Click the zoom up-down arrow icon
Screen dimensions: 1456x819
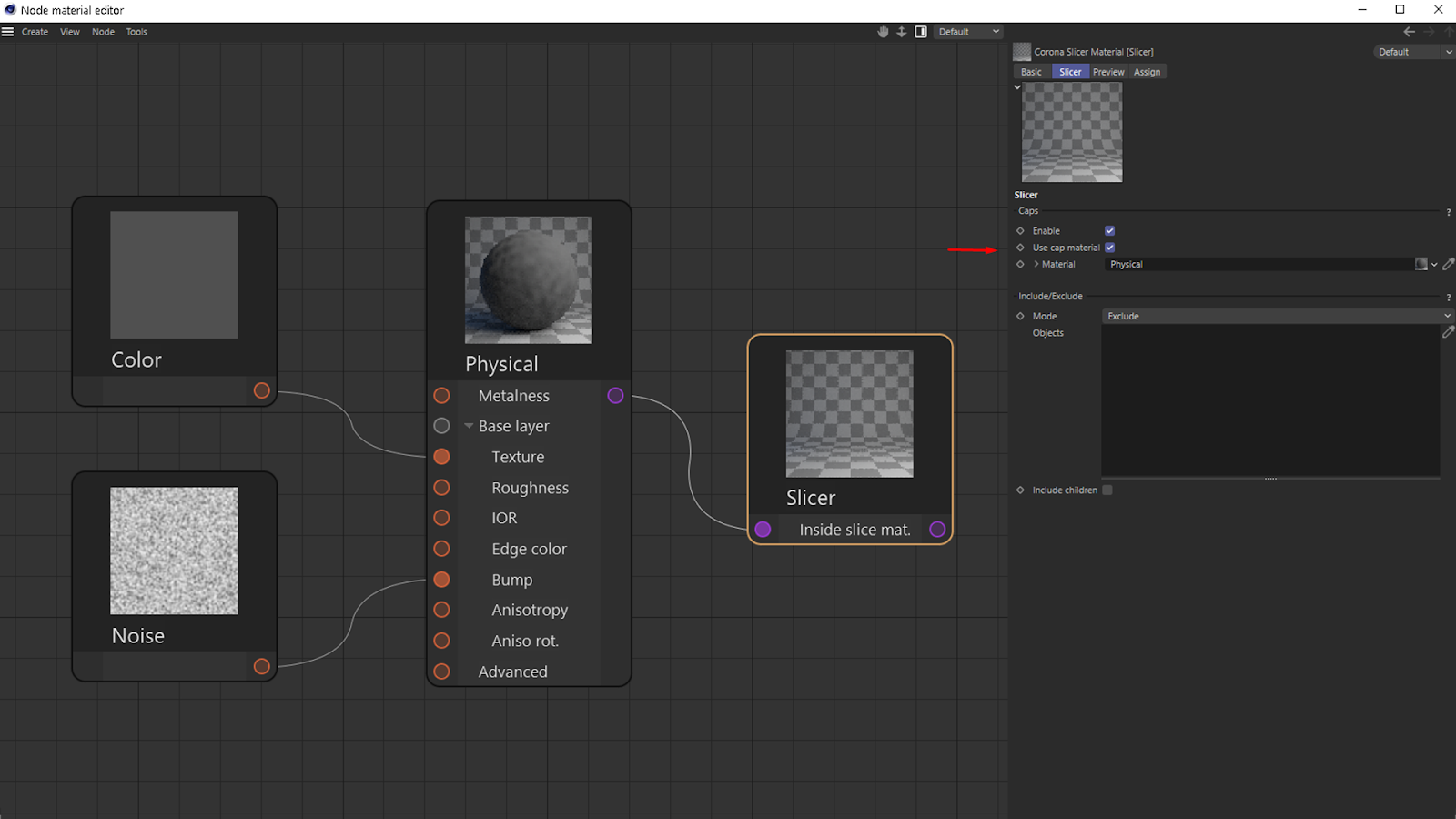click(x=902, y=32)
